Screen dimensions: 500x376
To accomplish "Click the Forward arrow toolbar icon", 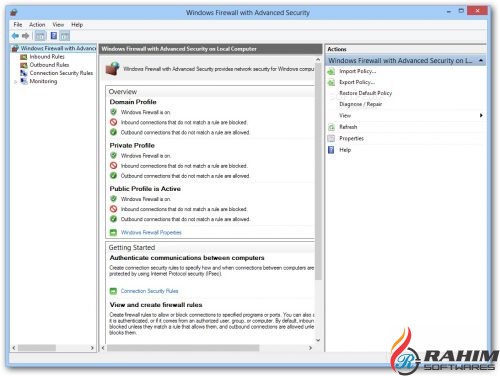I will point(26,36).
